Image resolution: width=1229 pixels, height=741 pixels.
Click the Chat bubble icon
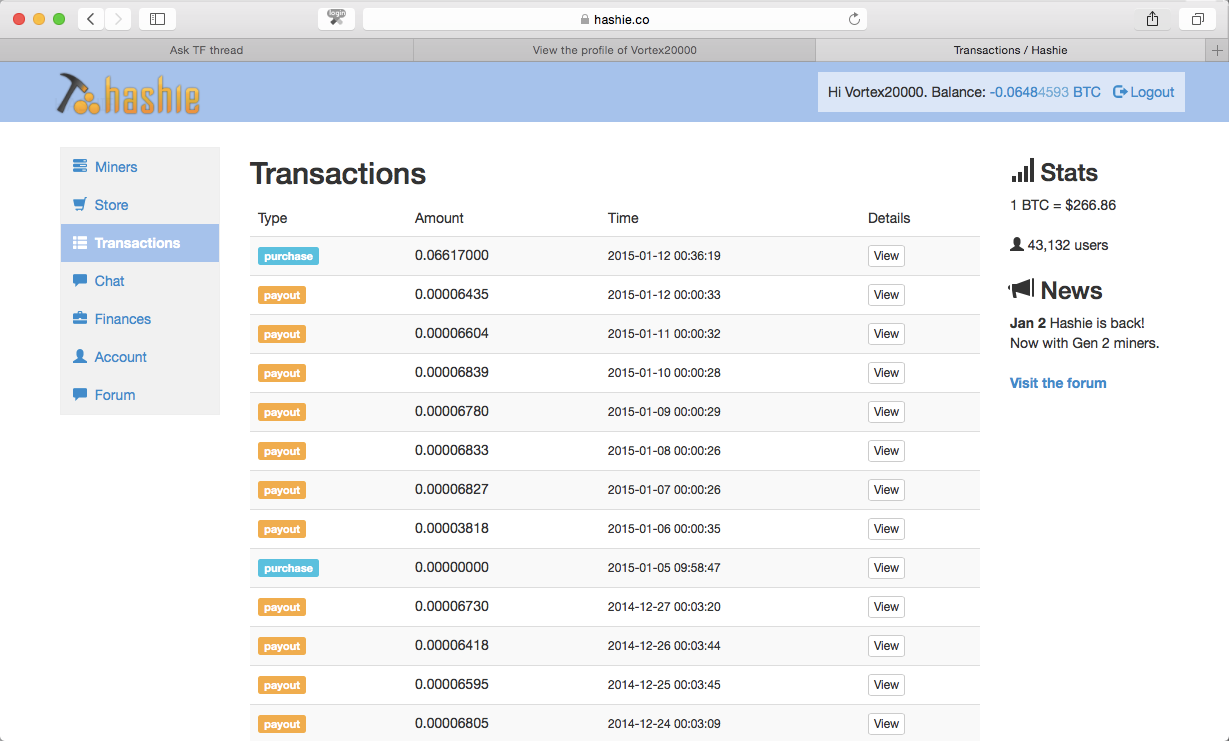pyautogui.click(x=80, y=281)
